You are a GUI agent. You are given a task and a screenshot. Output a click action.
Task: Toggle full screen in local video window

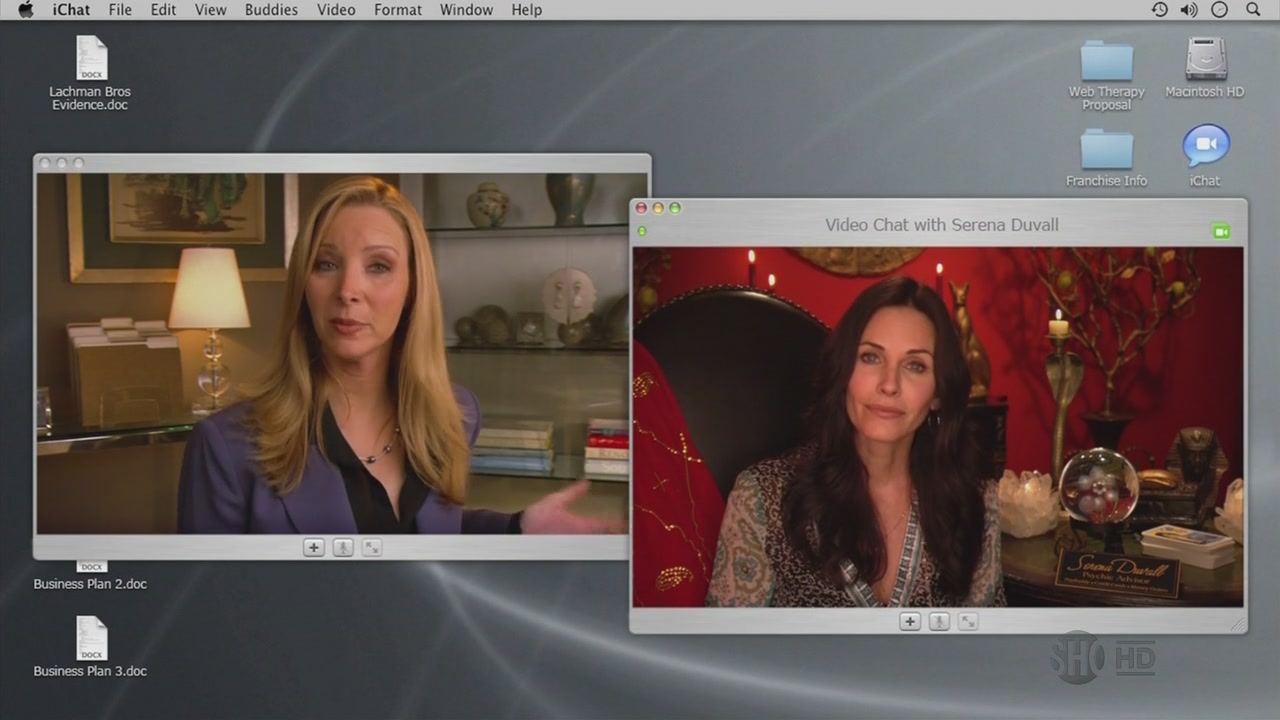[x=372, y=547]
